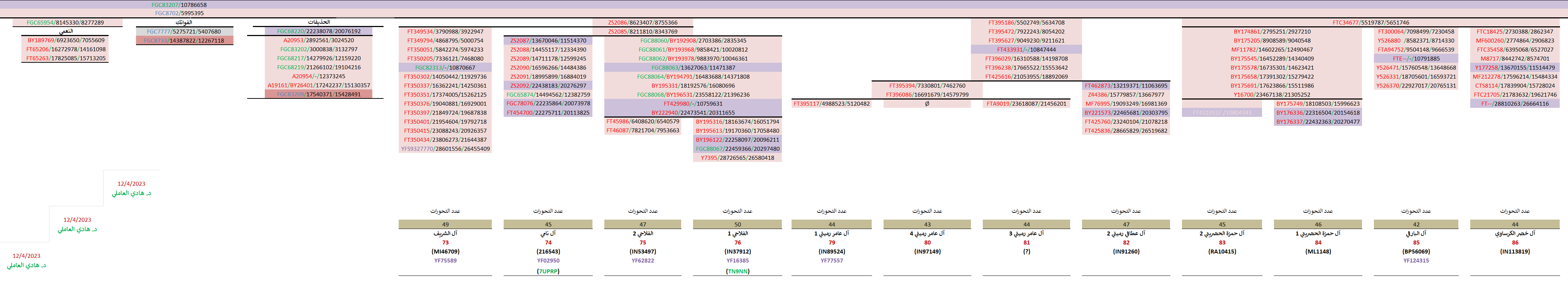The height and width of the screenshot is (282, 1568).
Task: Click the الحذيفات column header
Action: (318, 22)
